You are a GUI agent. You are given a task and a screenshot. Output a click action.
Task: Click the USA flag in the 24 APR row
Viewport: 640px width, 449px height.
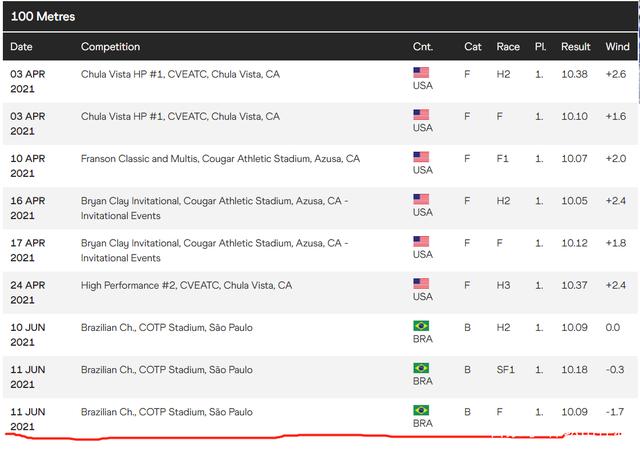click(421, 283)
